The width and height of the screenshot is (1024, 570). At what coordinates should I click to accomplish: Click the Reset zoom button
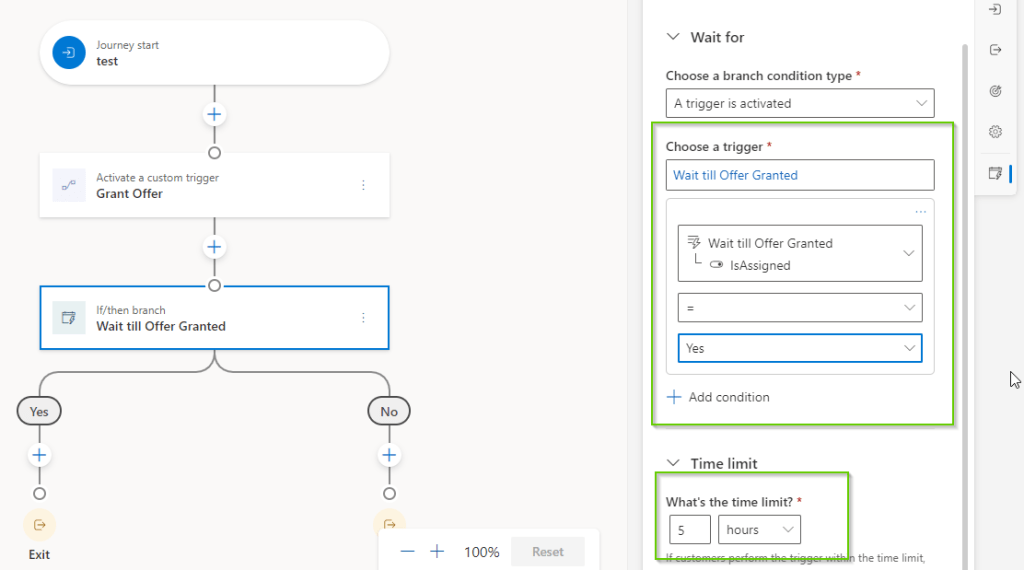547,552
